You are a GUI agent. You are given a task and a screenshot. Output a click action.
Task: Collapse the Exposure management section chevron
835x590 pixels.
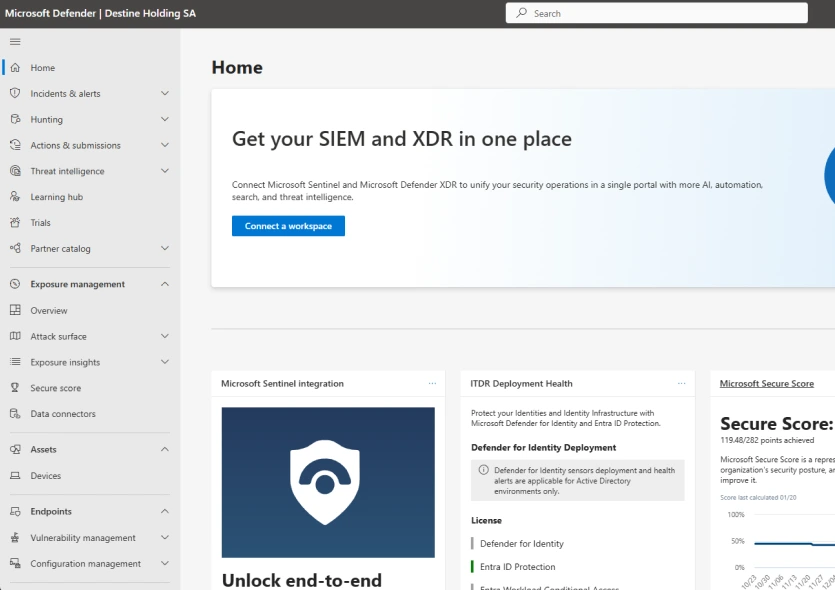165,284
